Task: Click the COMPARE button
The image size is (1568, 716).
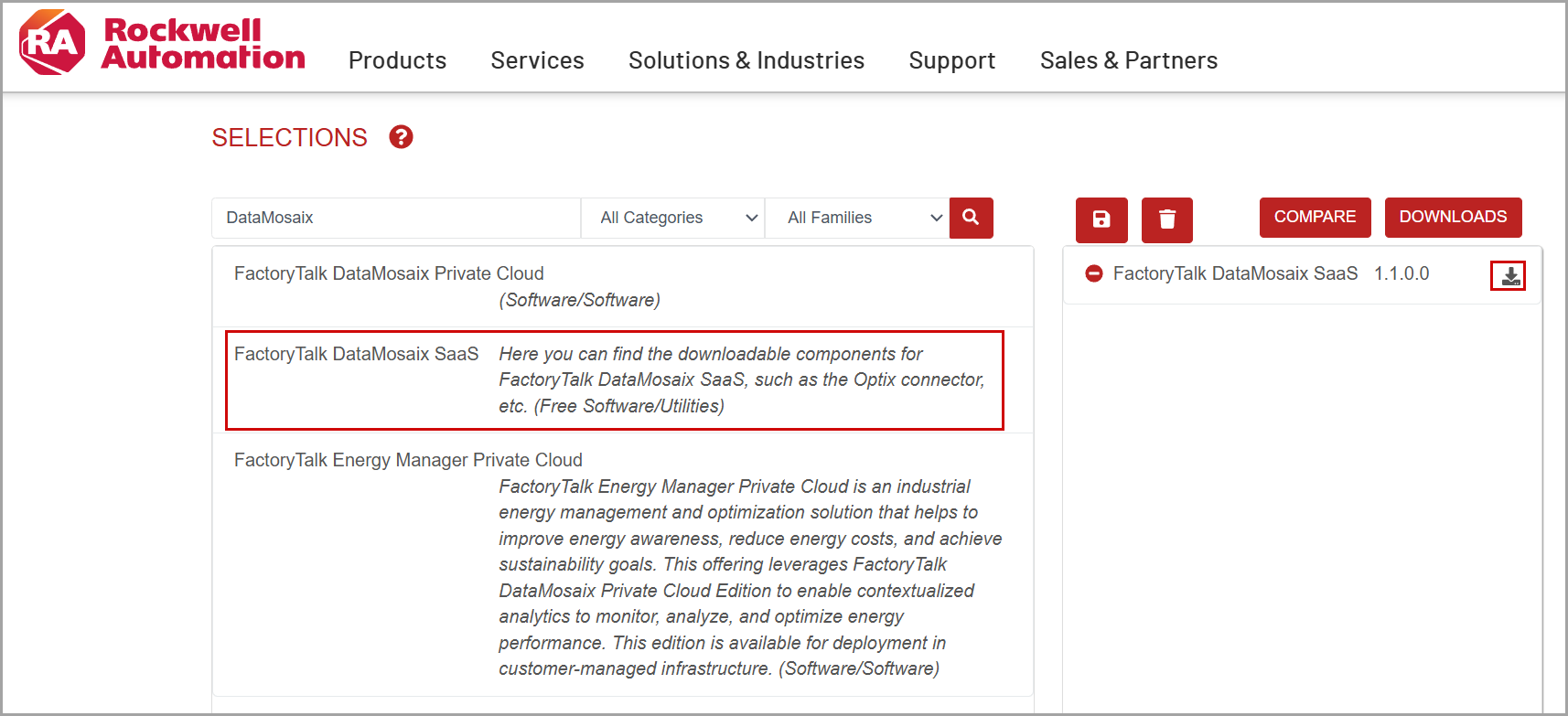Action: tap(1315, 218)
